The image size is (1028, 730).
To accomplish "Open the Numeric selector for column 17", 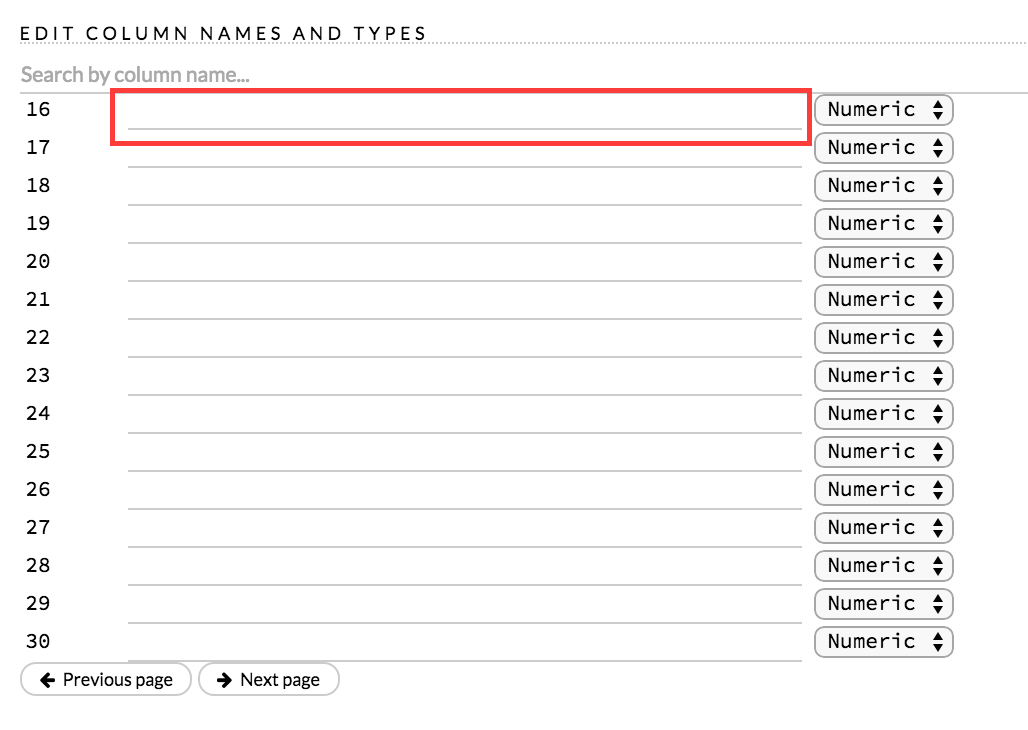I will [883, 147].
